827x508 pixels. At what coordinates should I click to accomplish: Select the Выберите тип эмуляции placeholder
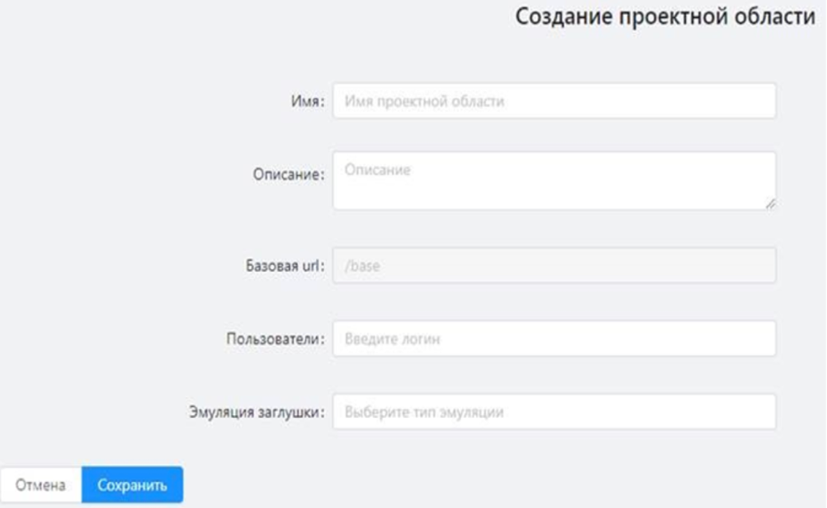pos(424,412)
